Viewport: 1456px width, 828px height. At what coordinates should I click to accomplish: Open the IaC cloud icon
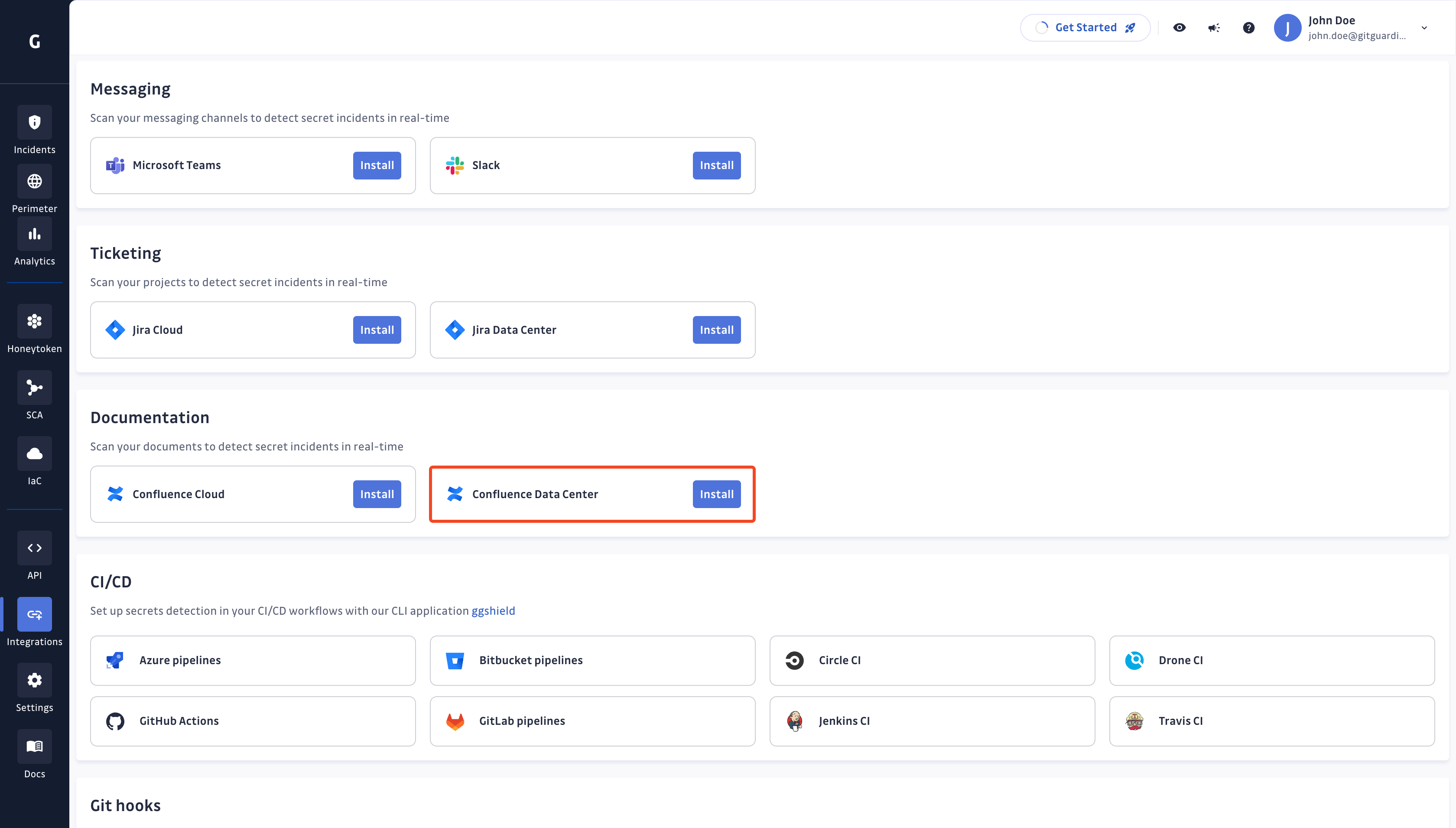35,454
